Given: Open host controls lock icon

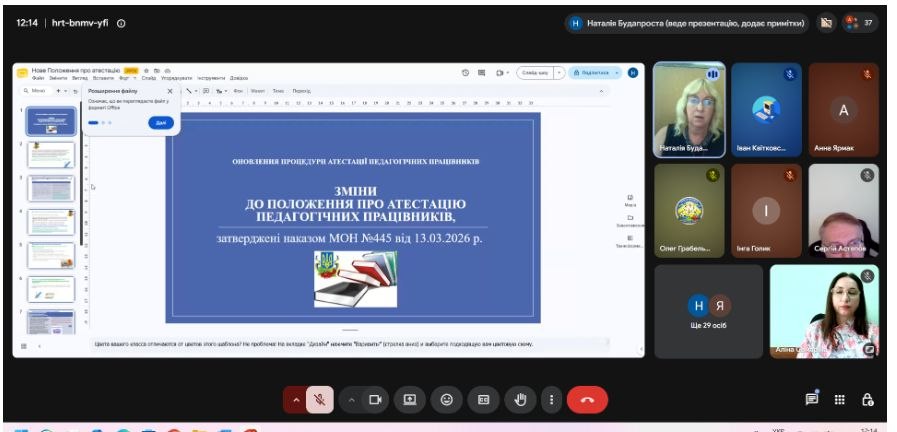Looking at the screenshot, I should click(x=867, y=399).
